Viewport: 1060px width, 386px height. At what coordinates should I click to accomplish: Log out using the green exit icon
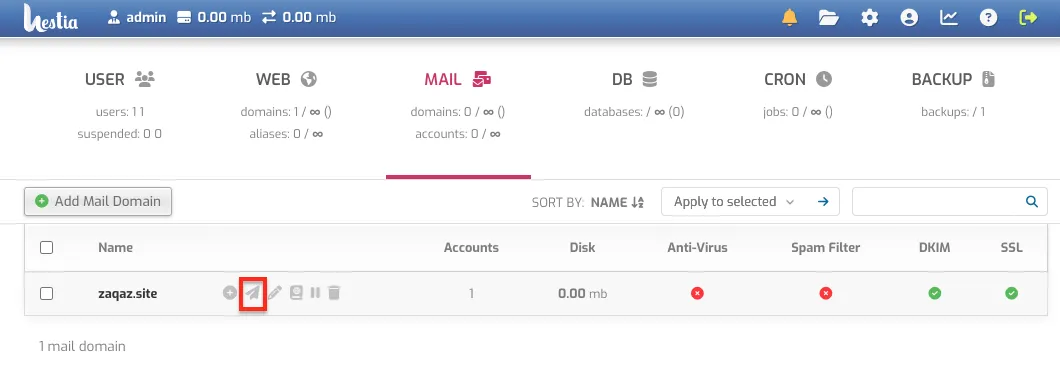[x=1028, y=18]
